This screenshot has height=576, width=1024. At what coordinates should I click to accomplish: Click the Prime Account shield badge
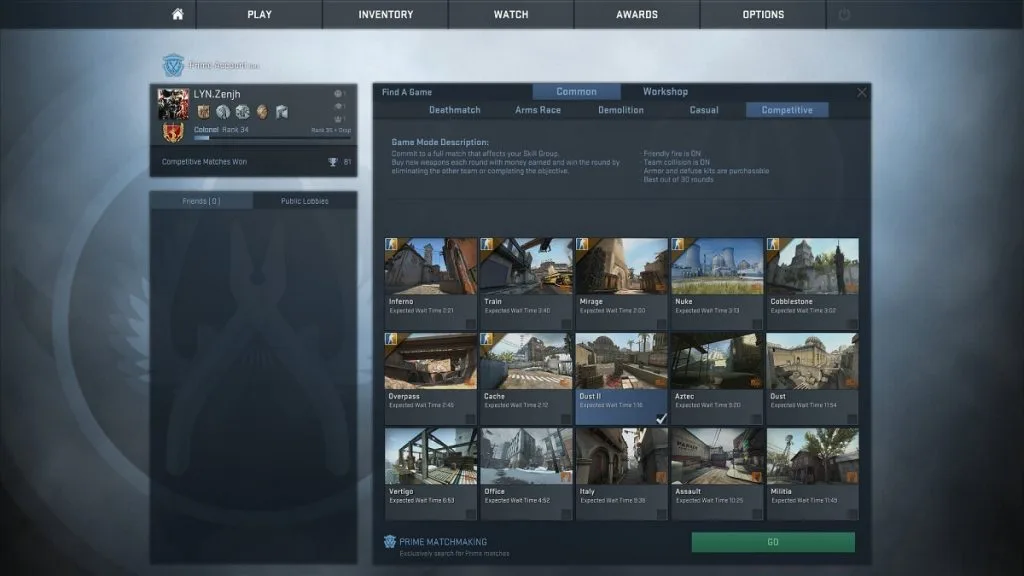point(173,65)
